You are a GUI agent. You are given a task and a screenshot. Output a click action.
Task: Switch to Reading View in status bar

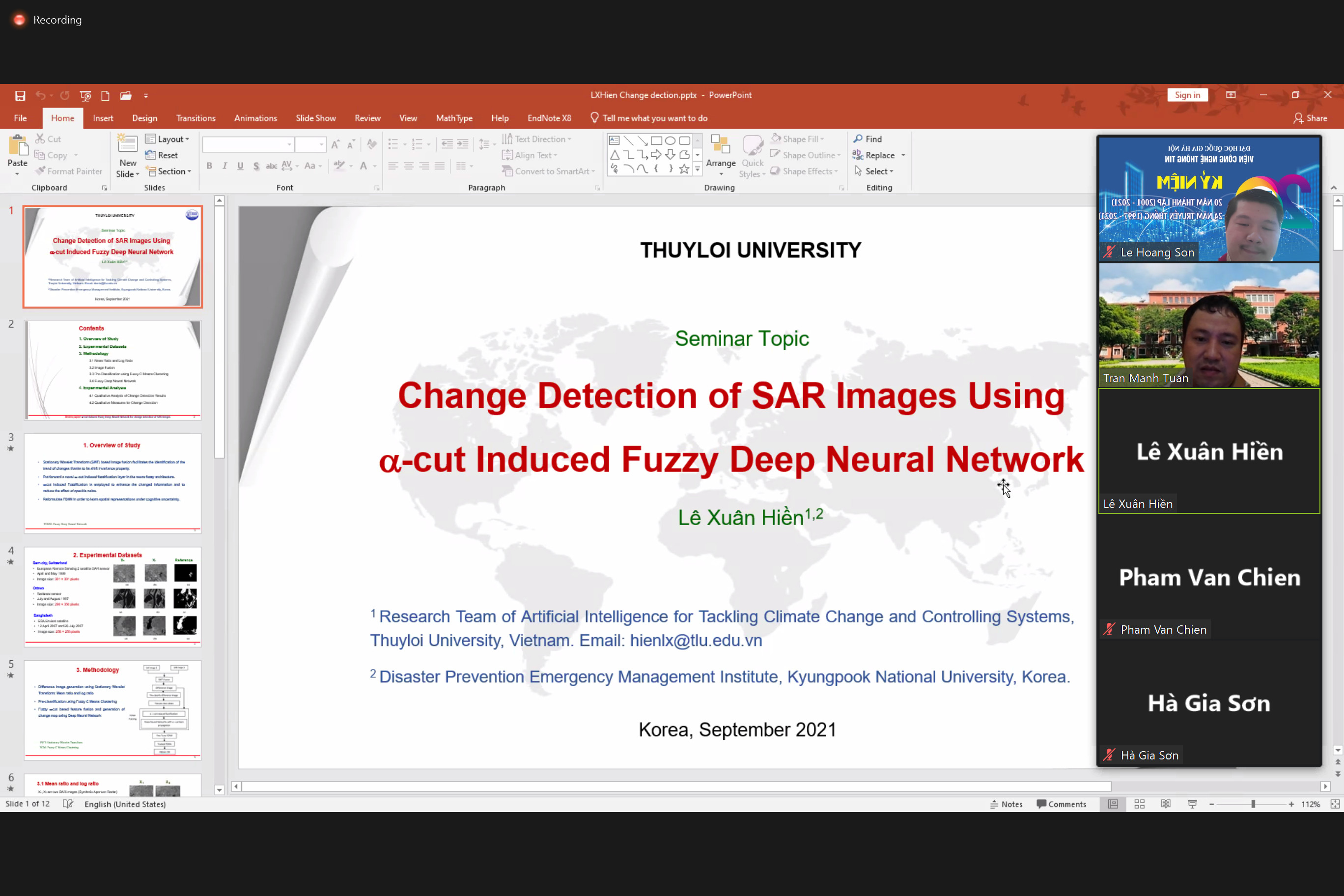(1166, 804)
